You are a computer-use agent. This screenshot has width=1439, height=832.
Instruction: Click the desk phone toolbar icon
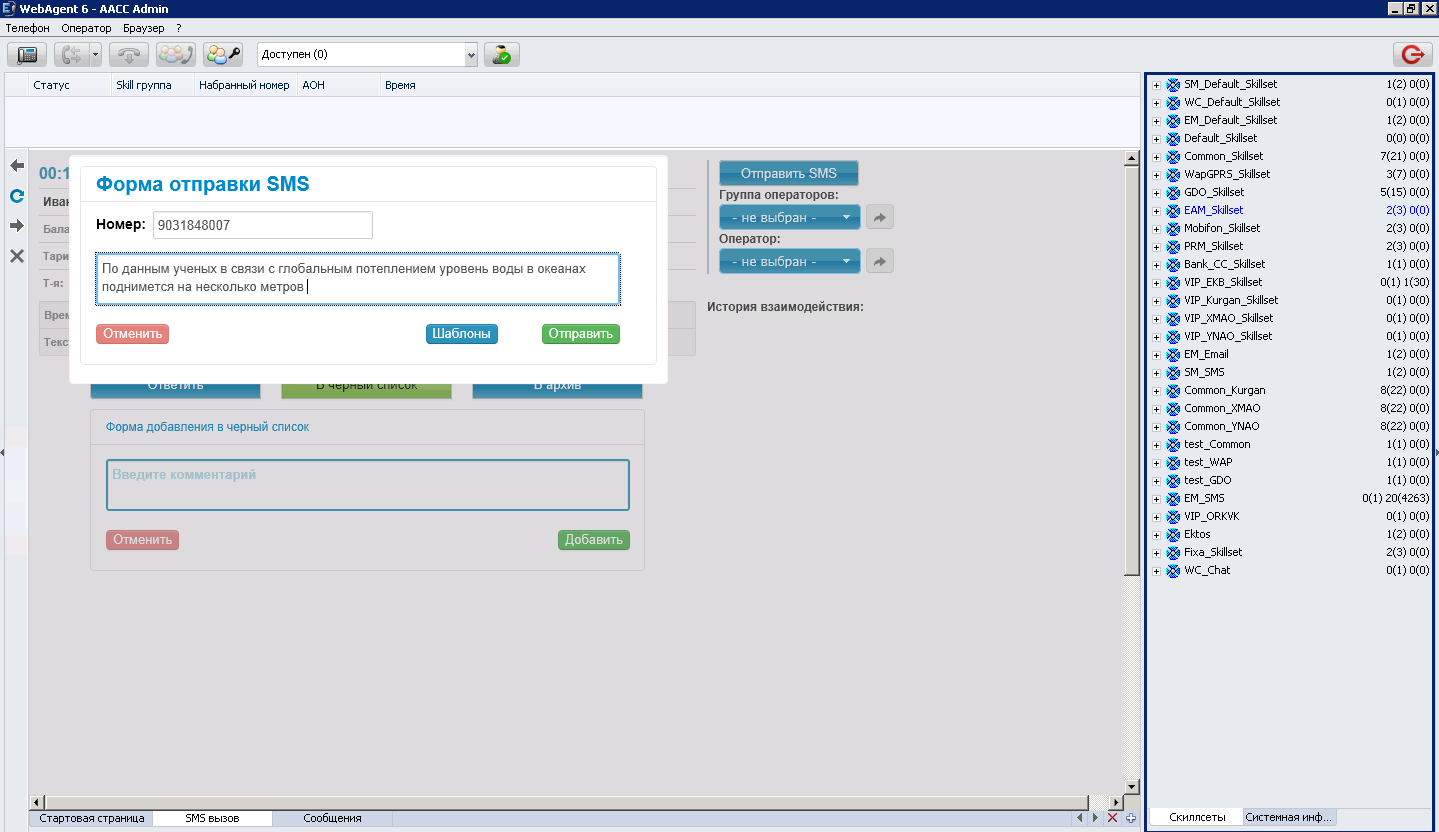pyautogui.click(x=28, y=55)
